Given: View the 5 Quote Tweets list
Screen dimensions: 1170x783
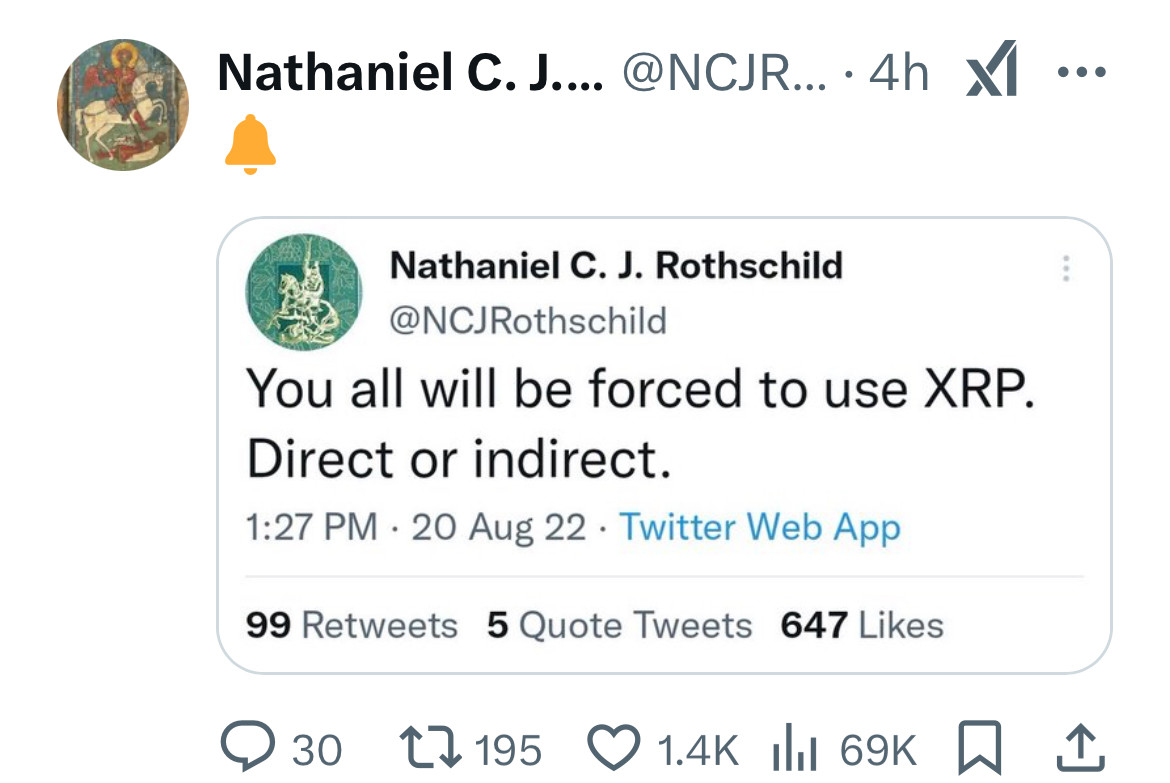Looking at the screenshot, I should click(619, 625).
